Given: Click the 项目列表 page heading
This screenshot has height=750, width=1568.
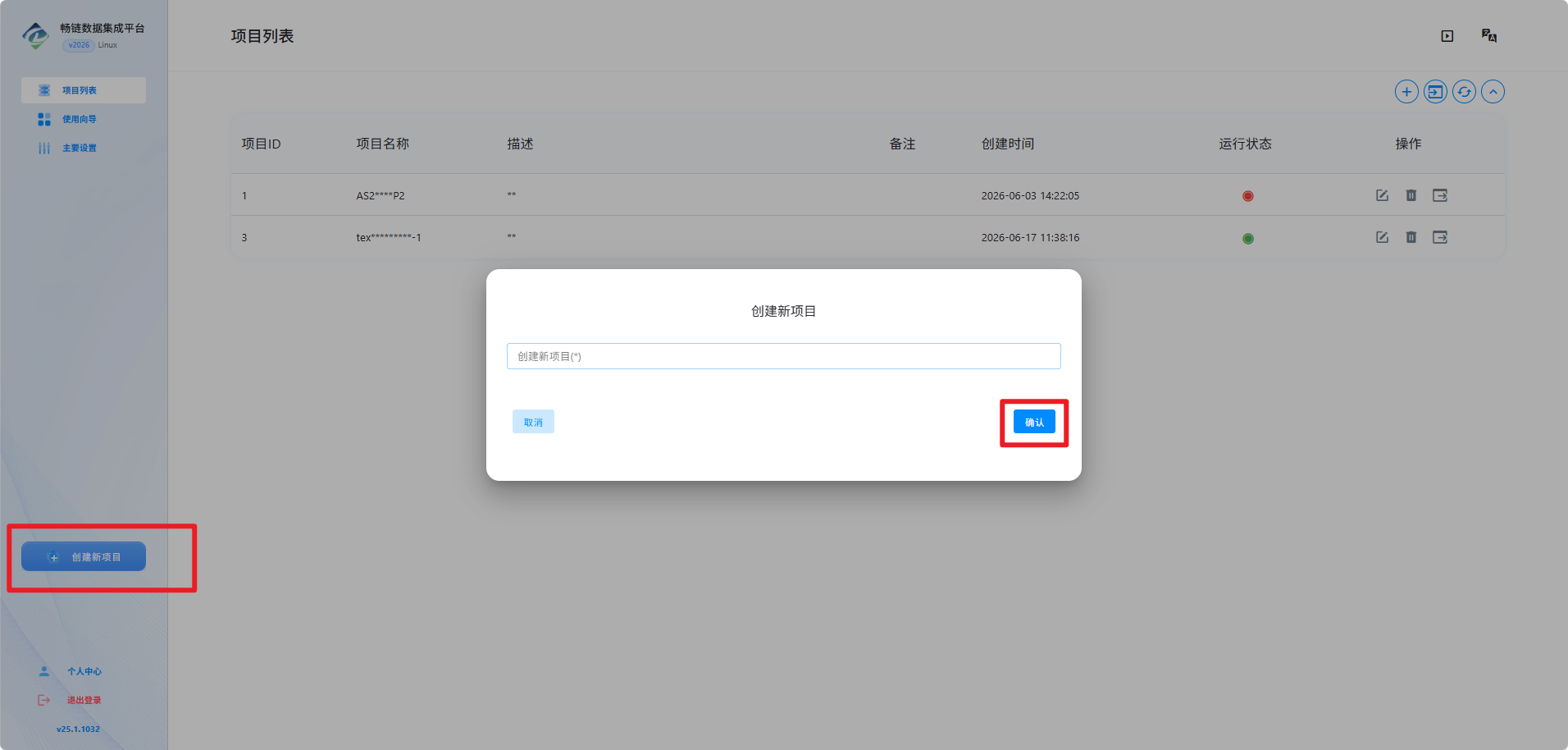Looking at the screenshot, I should (x=262, y=36).
